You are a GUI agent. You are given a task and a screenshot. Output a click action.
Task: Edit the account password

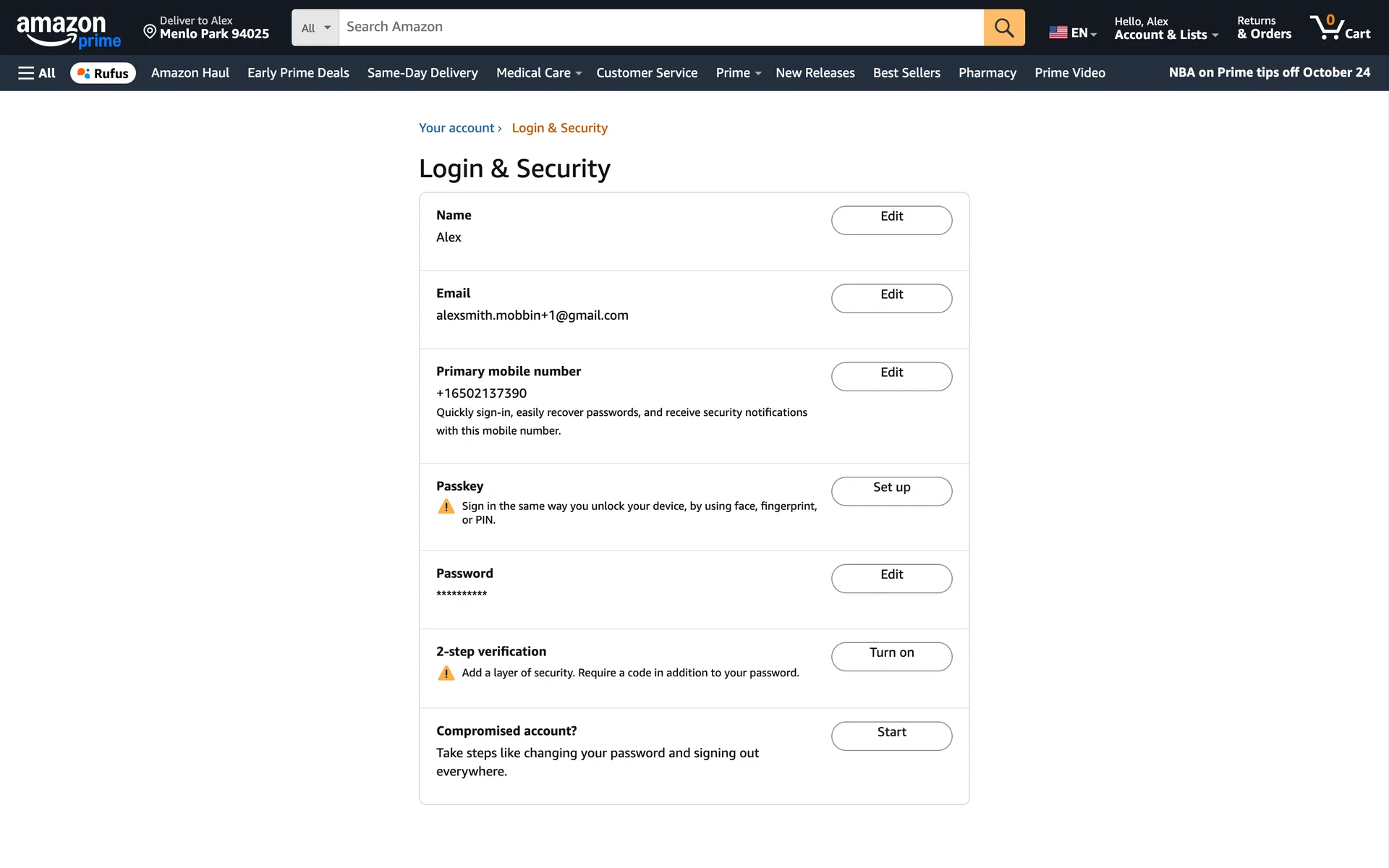tap(891, 578)
